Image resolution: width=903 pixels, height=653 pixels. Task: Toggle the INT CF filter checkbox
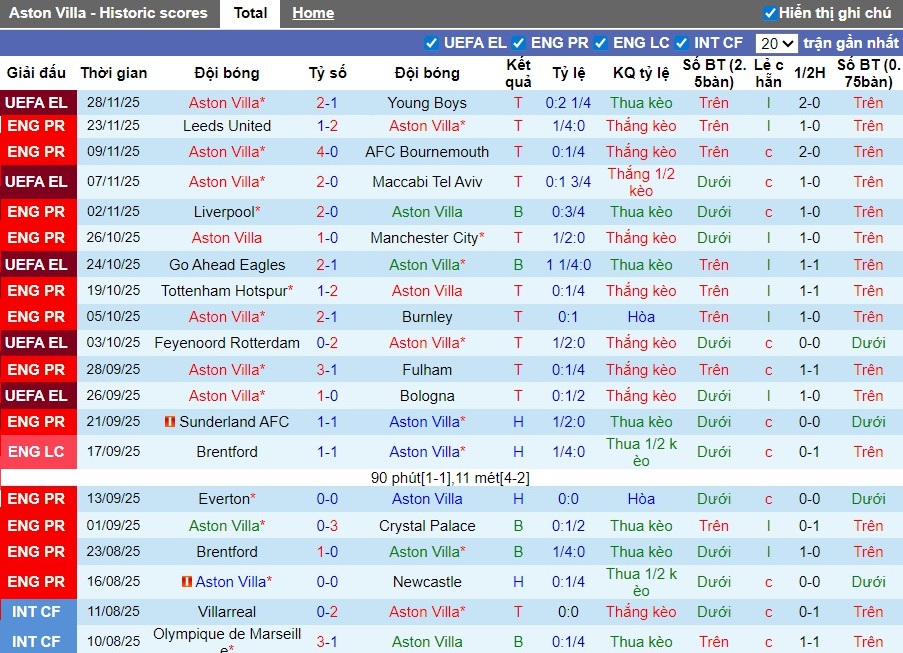[682, 43]
